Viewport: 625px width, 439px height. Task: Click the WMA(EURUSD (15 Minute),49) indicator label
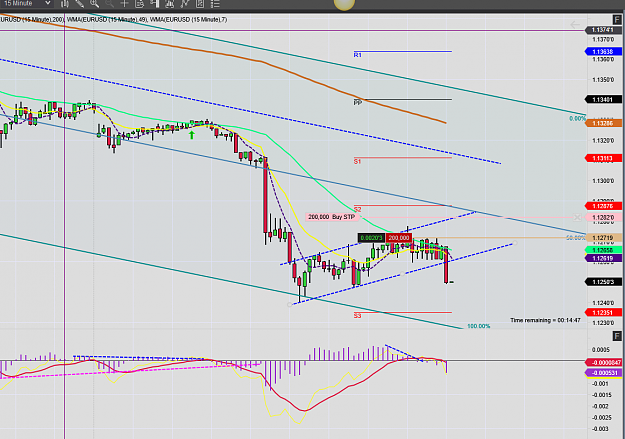[x=107, y=20]
